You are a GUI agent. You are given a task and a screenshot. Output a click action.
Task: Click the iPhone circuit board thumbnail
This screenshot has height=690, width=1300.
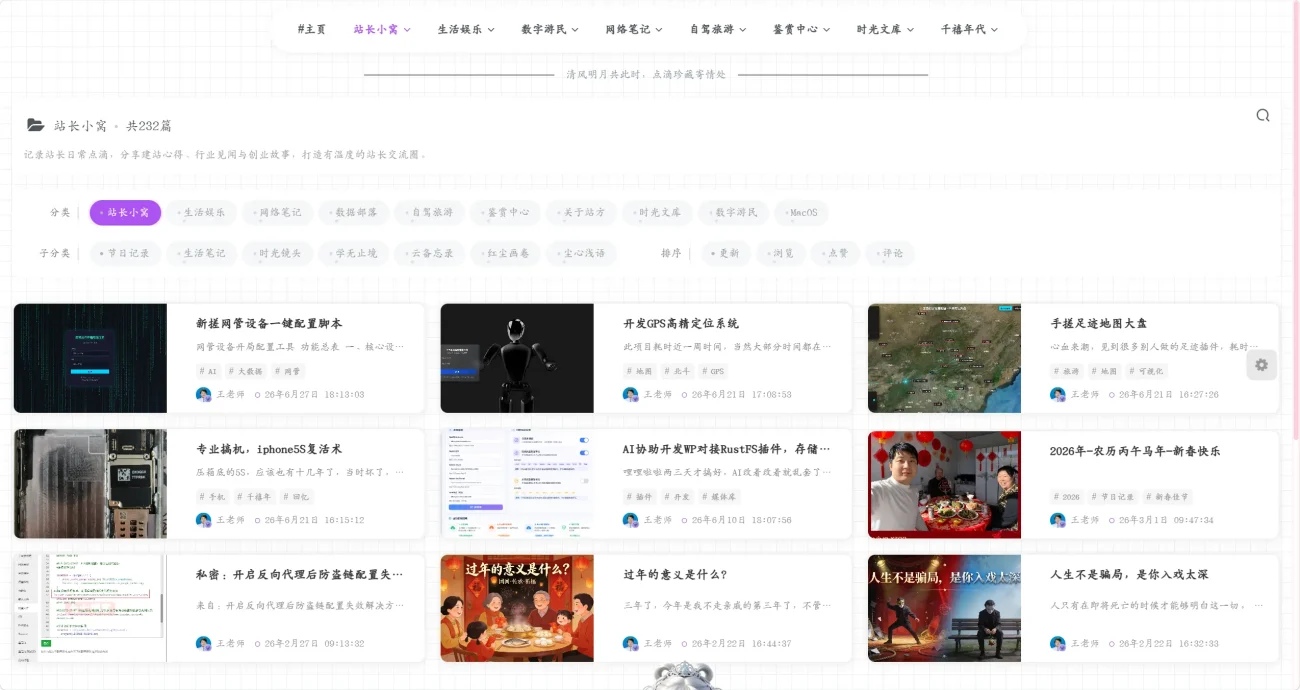point(90,484)
